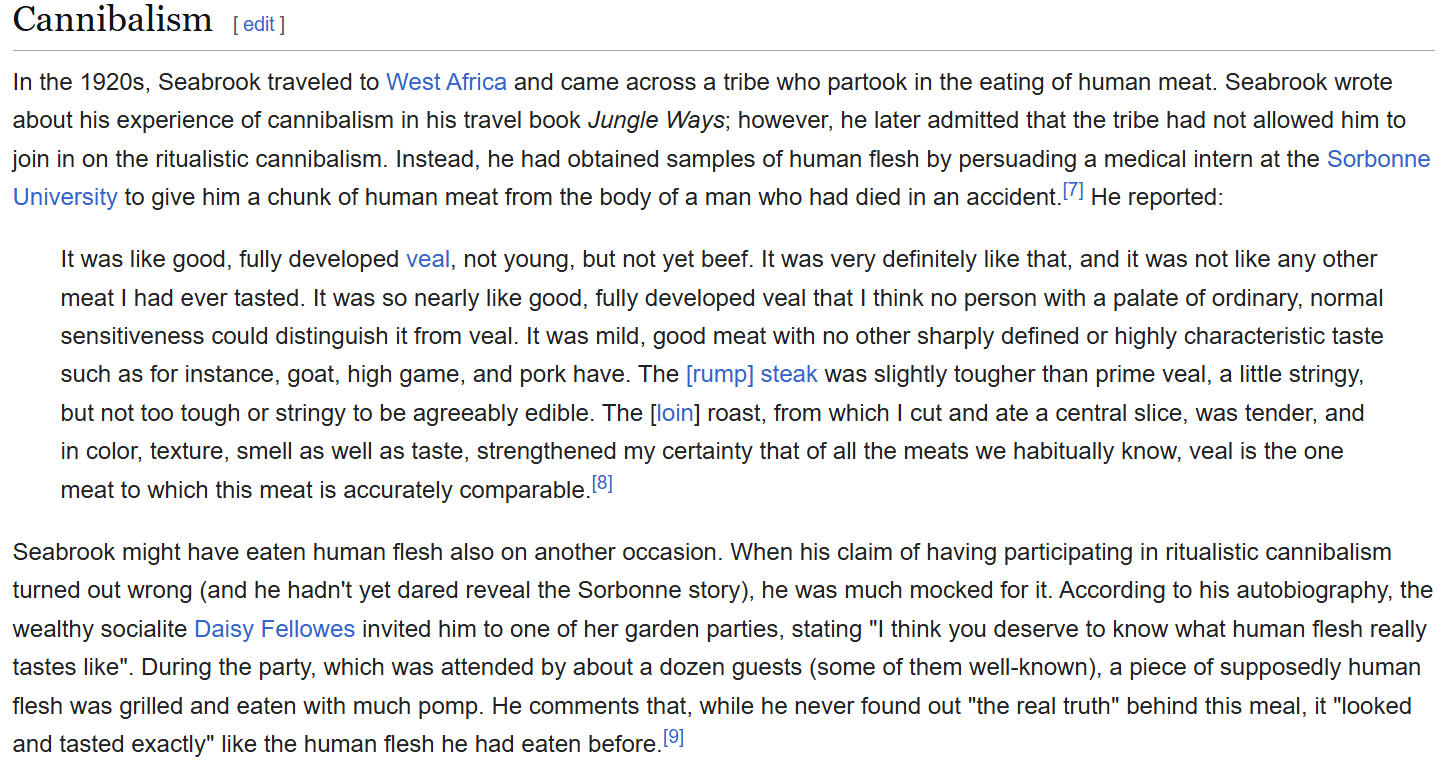Screen dimensions: 1442x782
Task: Follow the Sorbonne University link
Action: tap(1378, 159)
